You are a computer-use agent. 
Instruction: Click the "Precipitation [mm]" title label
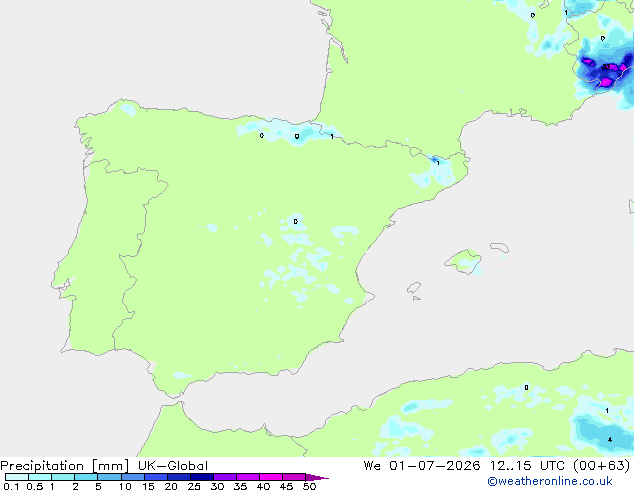click(x=65, y=466)
